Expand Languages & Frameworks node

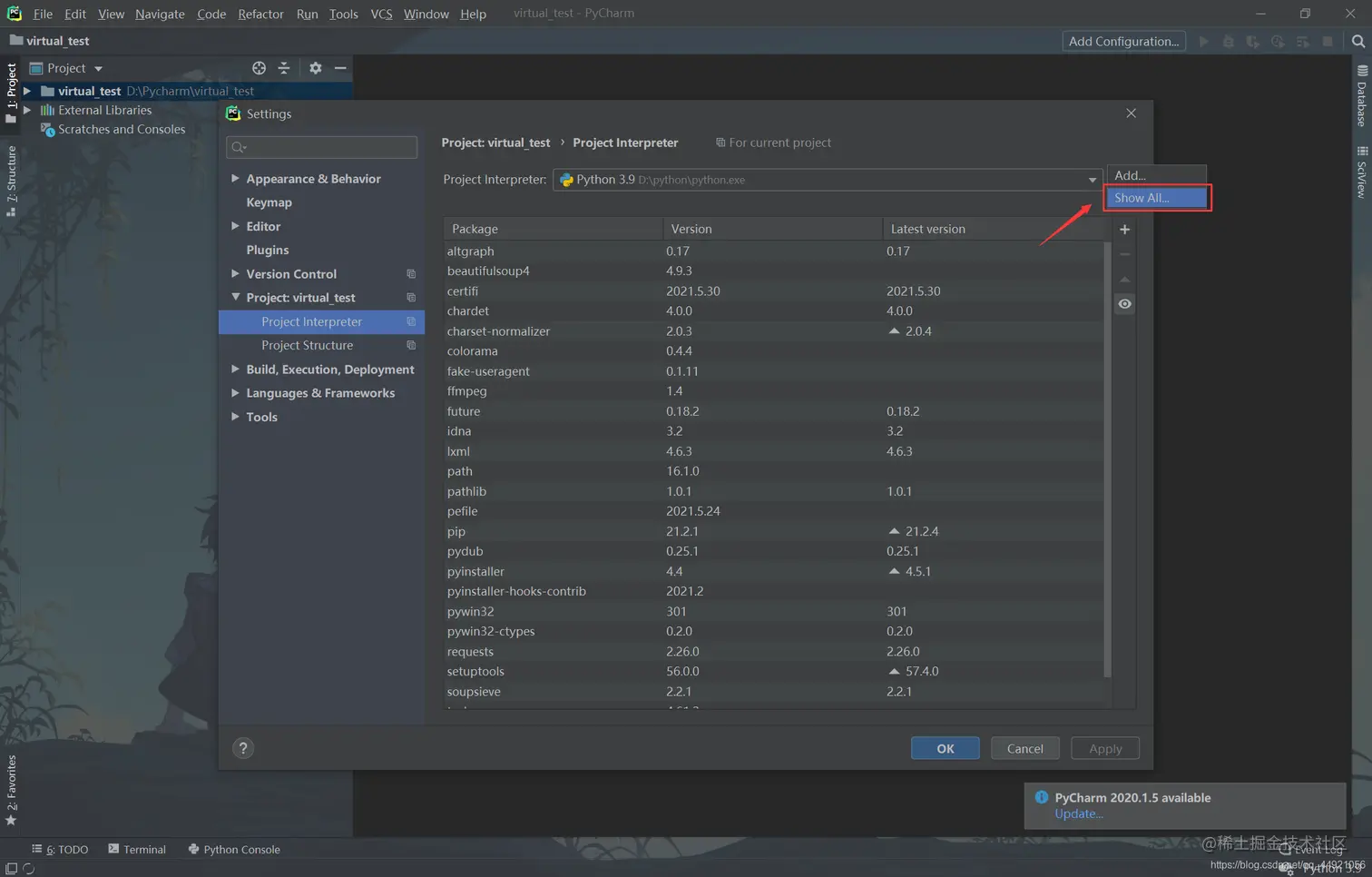(x=235, y=392)
